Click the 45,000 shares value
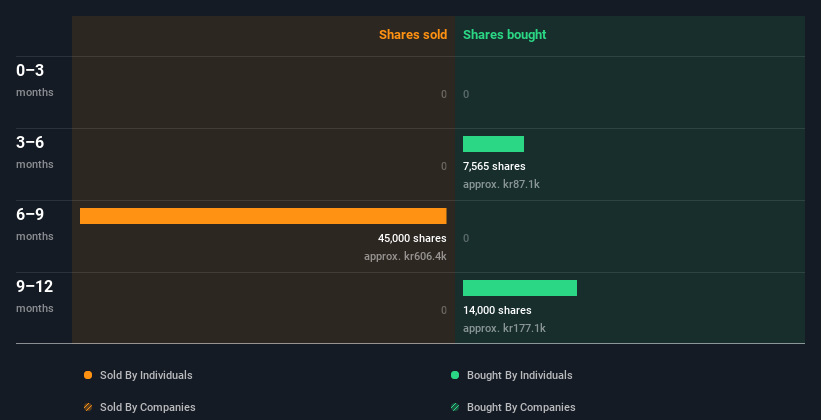This screenshot has height=420, width=821. [x=412, y=238]
